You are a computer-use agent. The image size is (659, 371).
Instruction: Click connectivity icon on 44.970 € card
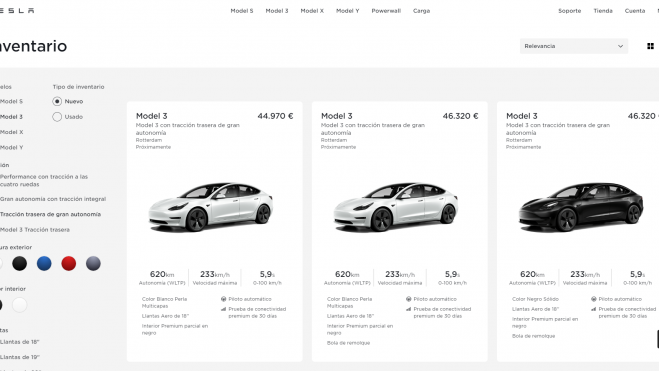tap(224, 309)
